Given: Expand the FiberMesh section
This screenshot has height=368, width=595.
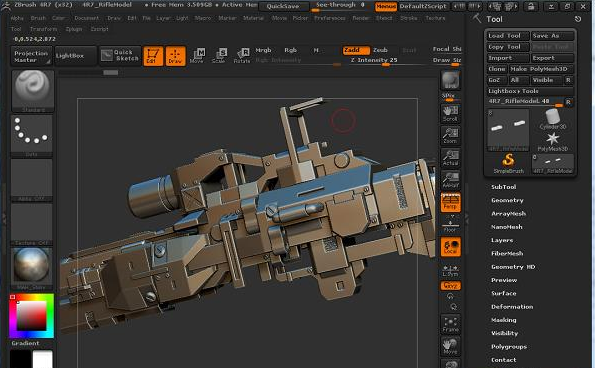Looking at the screenshot, I should 507,253.
